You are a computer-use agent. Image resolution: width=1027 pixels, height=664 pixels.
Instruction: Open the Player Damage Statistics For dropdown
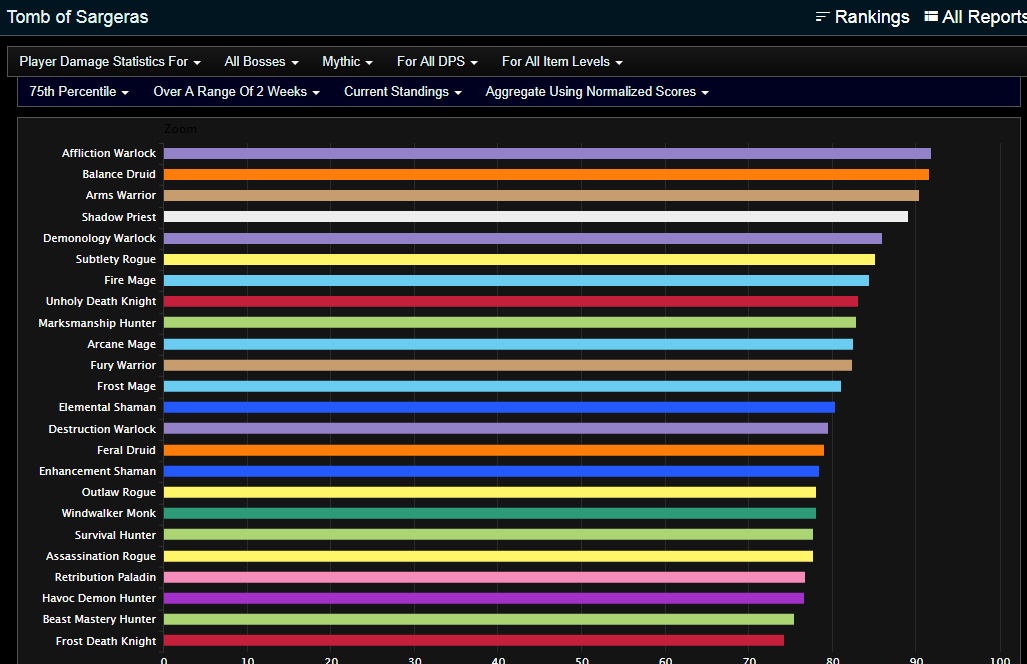[109, 61]
